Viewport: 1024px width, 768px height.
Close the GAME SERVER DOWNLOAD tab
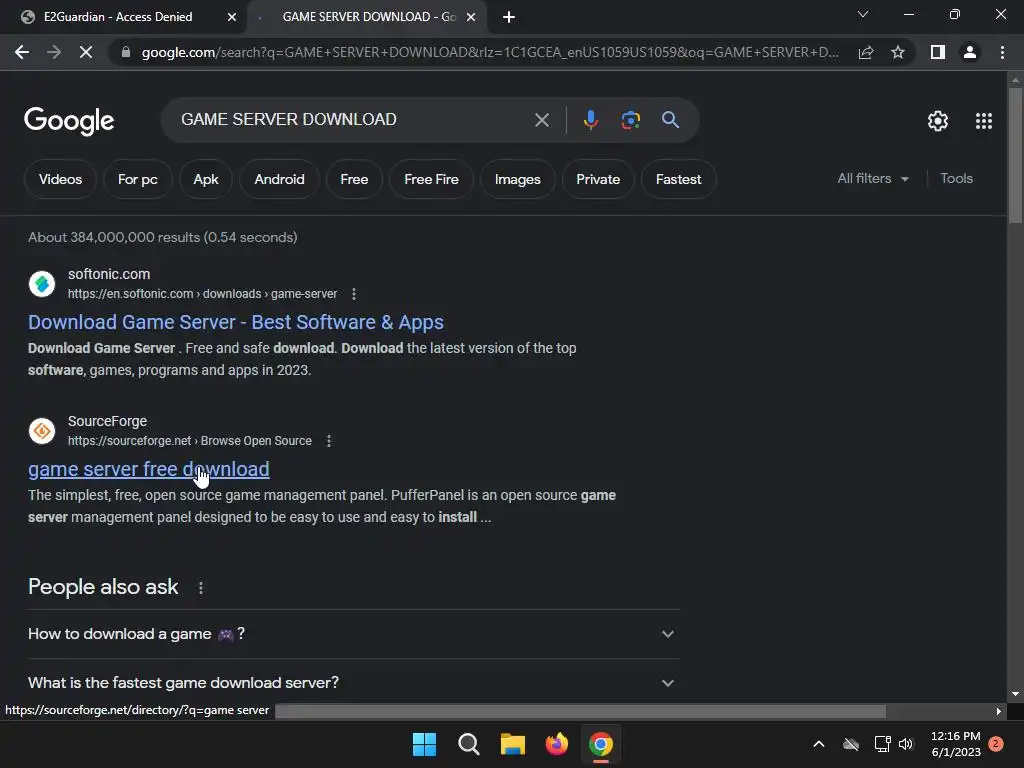point(471,17)
